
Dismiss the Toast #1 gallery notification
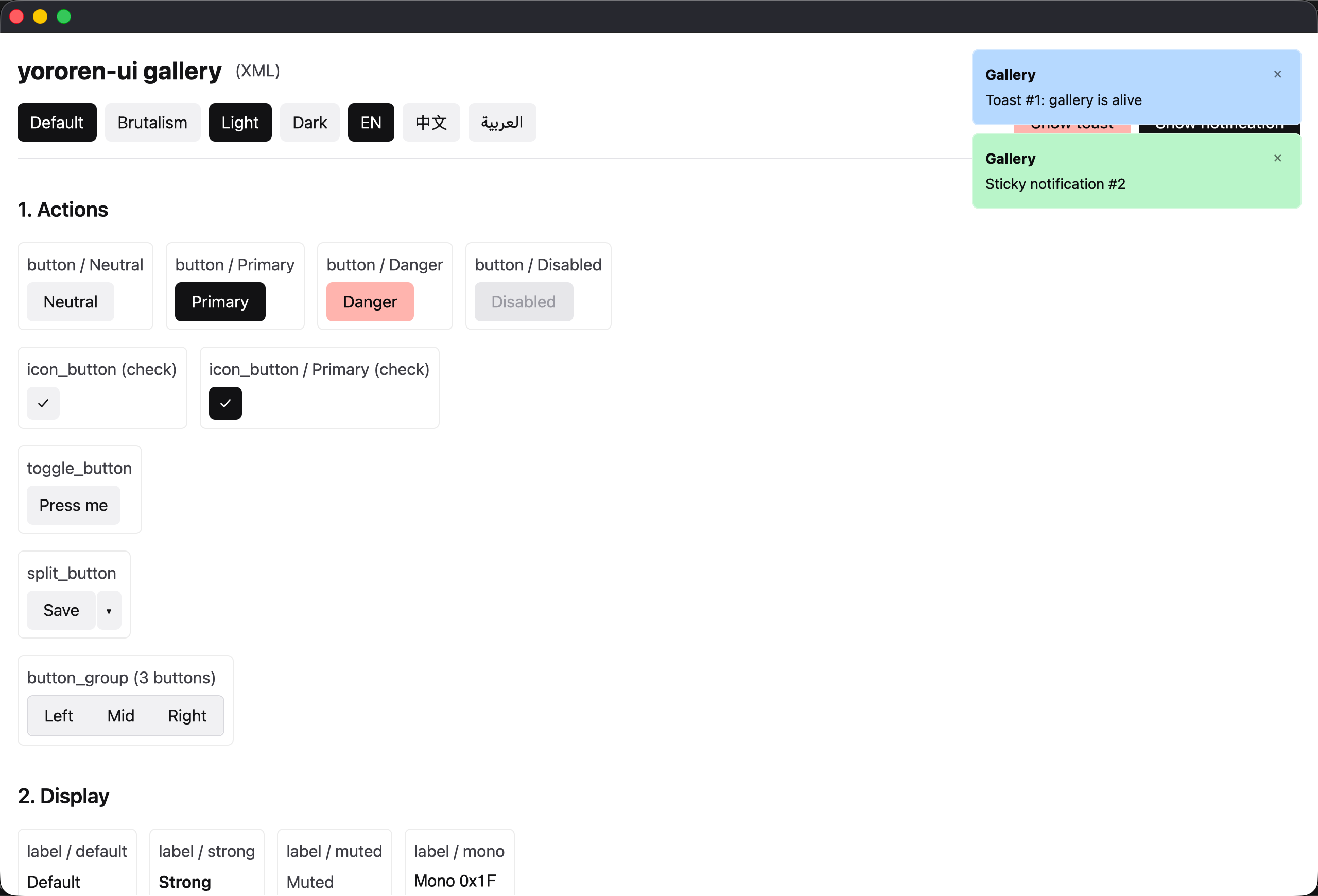coord(1277,74)
